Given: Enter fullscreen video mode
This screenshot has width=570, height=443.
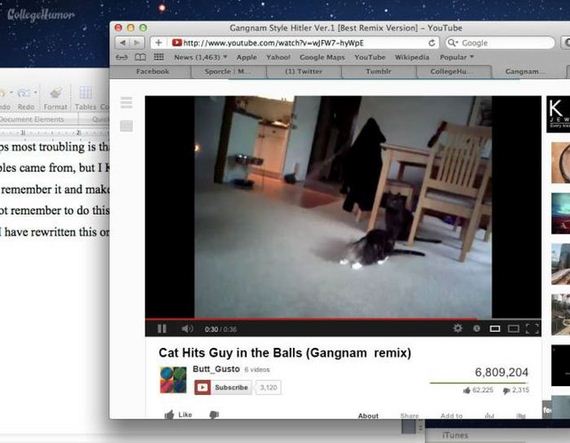Looking at the screenshot, I should [x=532, y=329].
